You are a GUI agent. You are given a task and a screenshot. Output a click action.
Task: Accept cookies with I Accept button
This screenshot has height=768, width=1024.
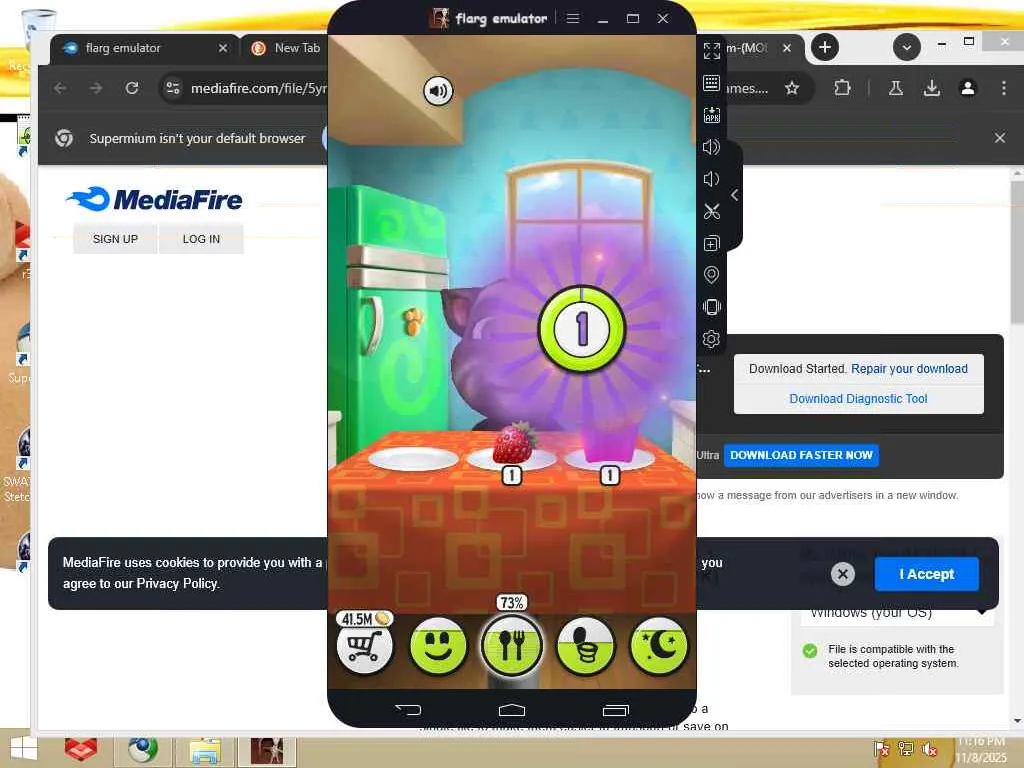(927, 574)
